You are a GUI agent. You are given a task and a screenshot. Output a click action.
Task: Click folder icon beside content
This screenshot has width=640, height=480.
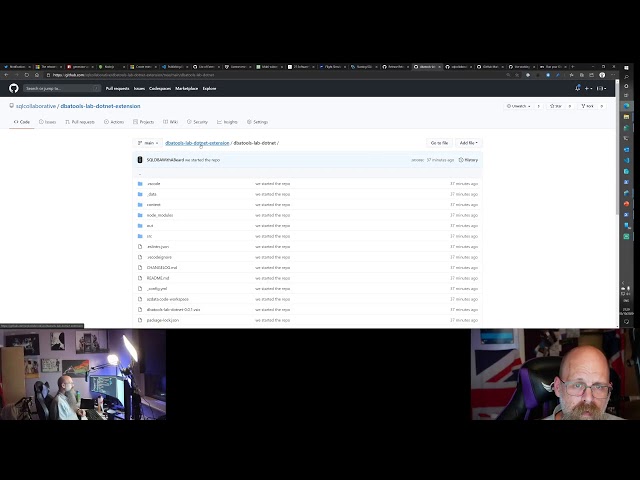pos(140,204)
